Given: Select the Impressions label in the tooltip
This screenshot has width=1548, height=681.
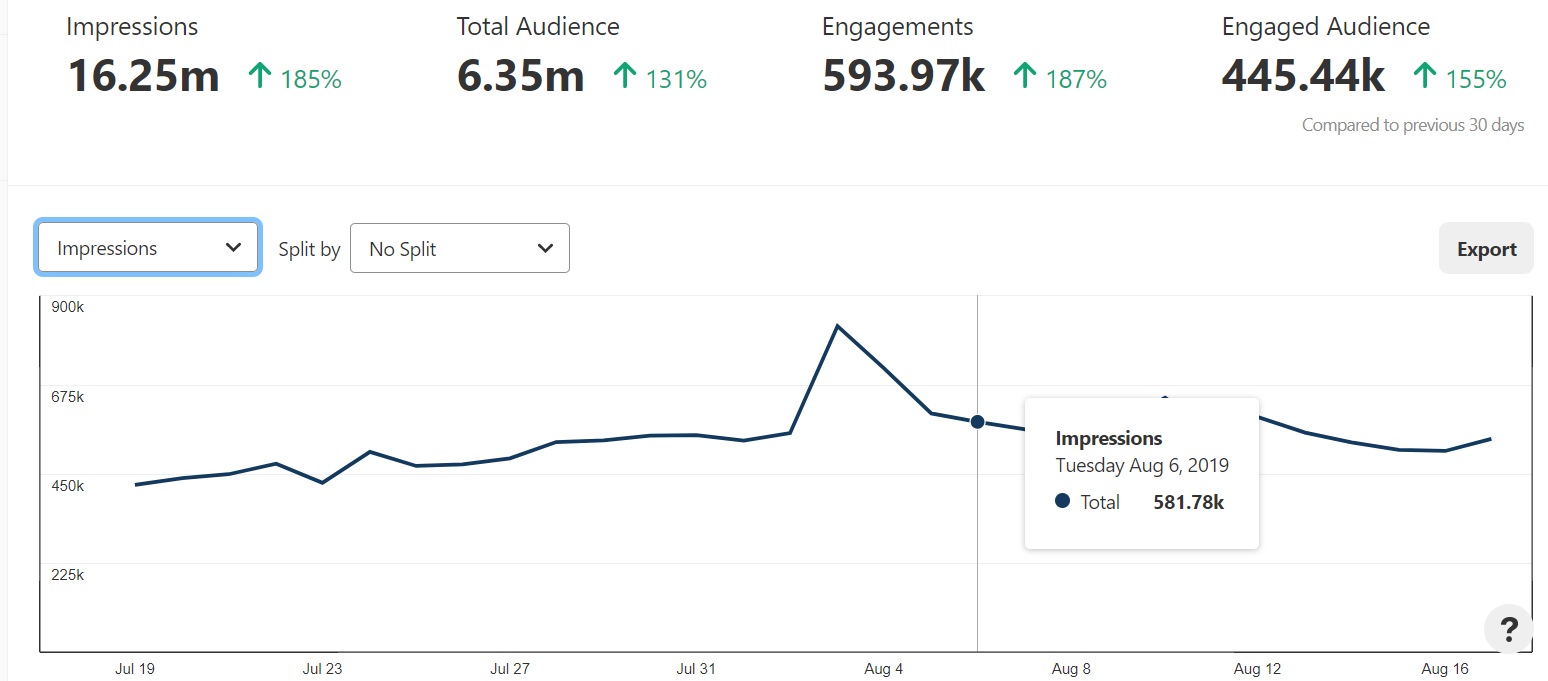Looking at the screenshot, I should [1109, 438].
